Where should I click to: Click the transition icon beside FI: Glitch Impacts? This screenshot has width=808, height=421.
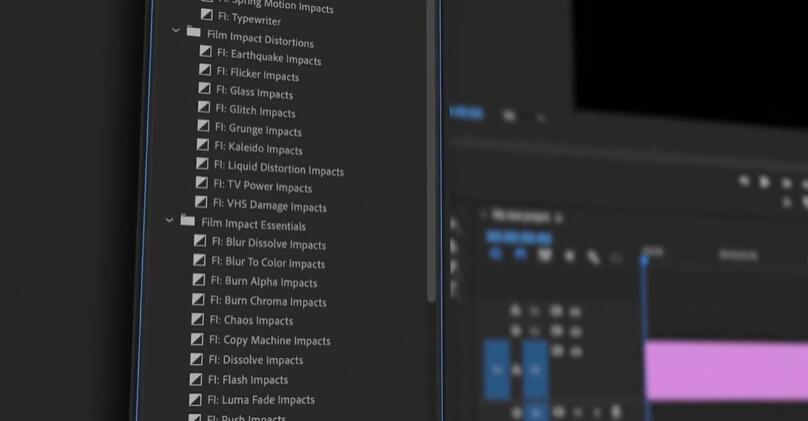point(204,107)
